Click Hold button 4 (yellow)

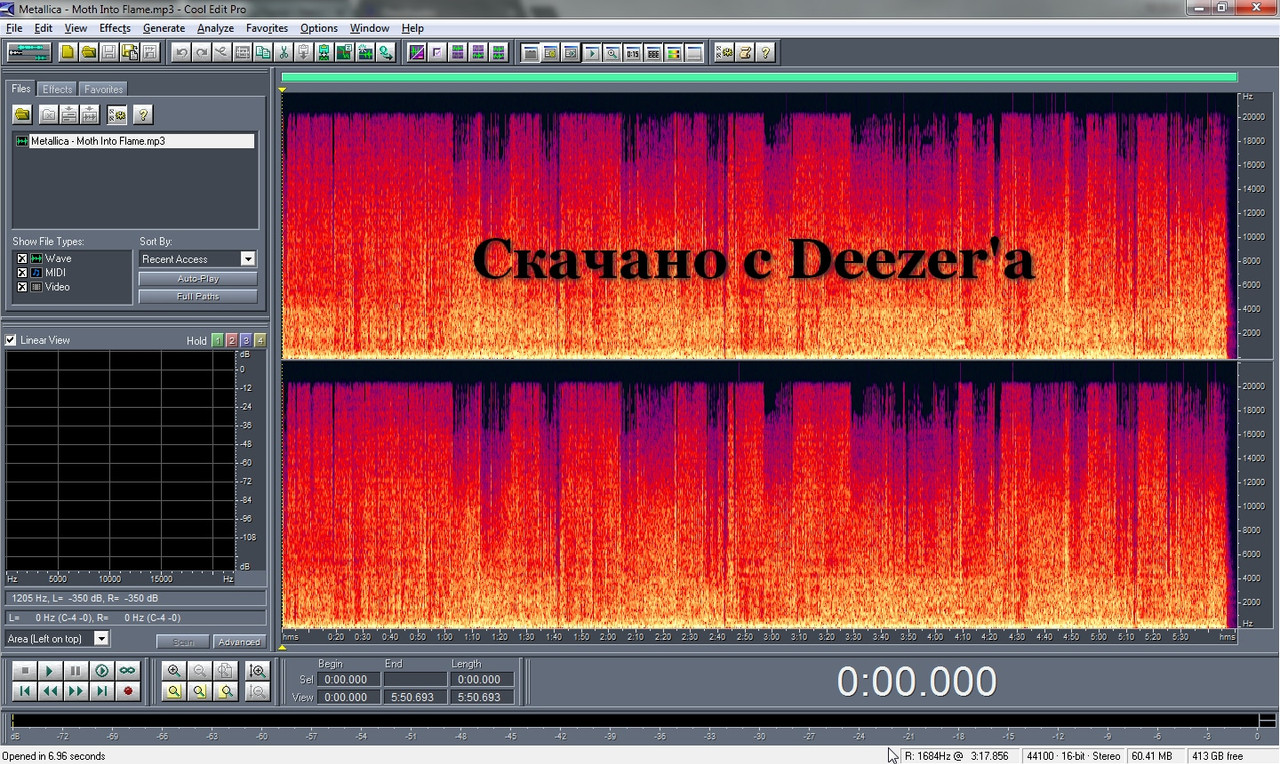click(x=260, y=340)
